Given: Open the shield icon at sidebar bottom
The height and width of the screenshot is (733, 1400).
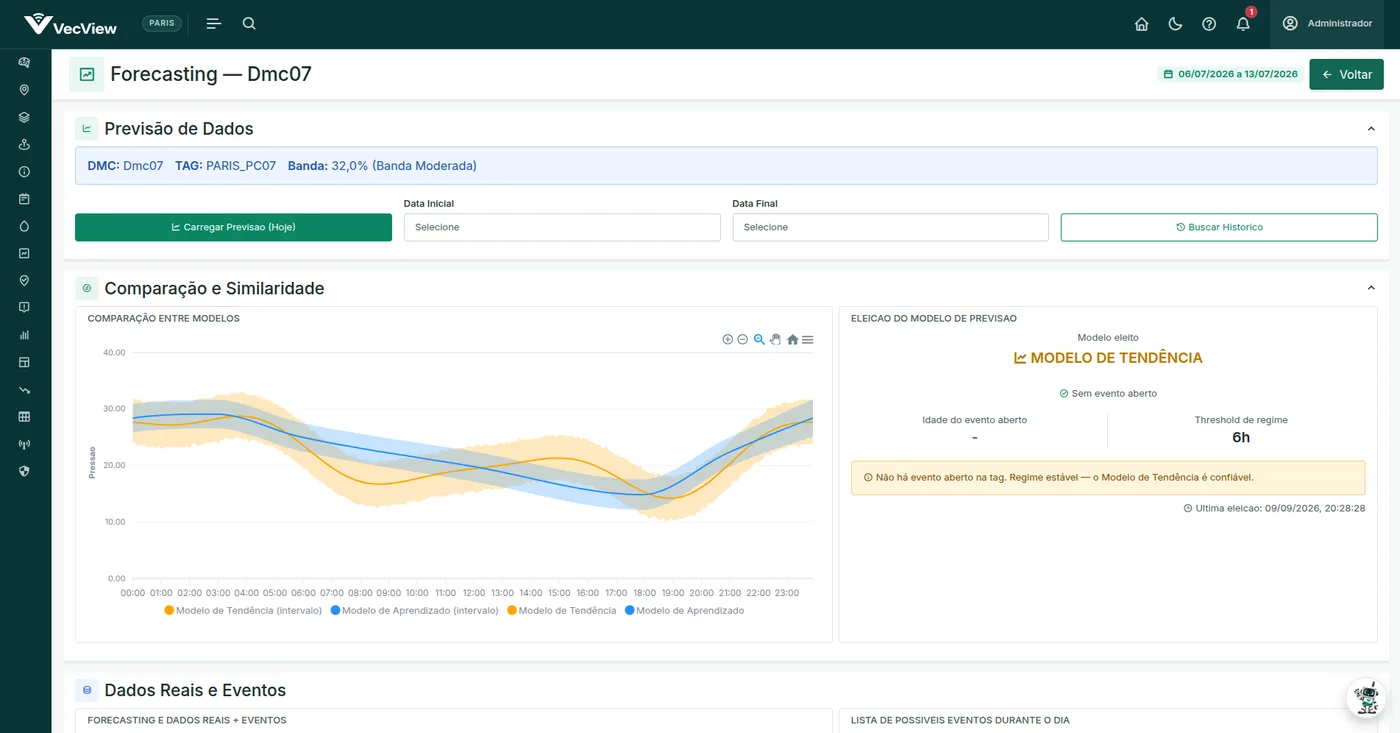Looking at the screenshot, I should click(x=24, y=471).
